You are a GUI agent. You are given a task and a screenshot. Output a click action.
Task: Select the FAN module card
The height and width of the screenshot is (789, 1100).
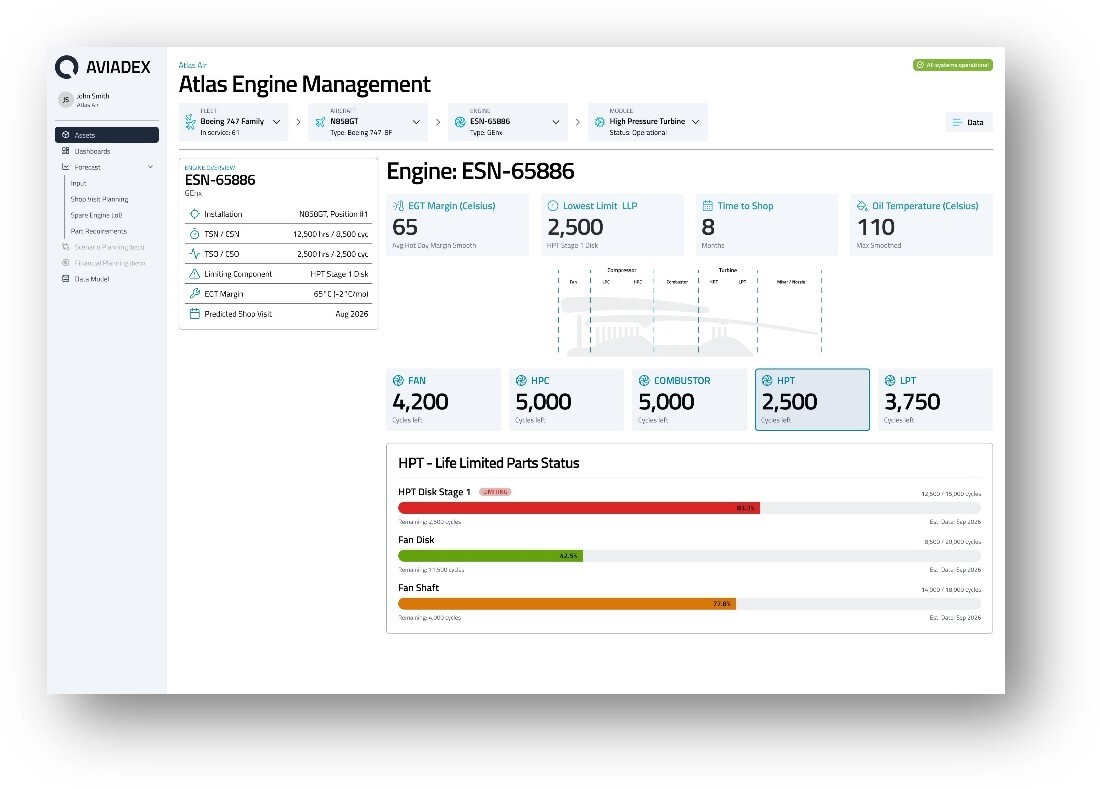coord(443,399)
